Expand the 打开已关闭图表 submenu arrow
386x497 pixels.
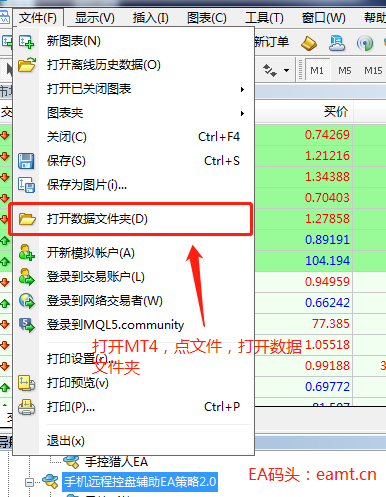click(x=242, y=89)
